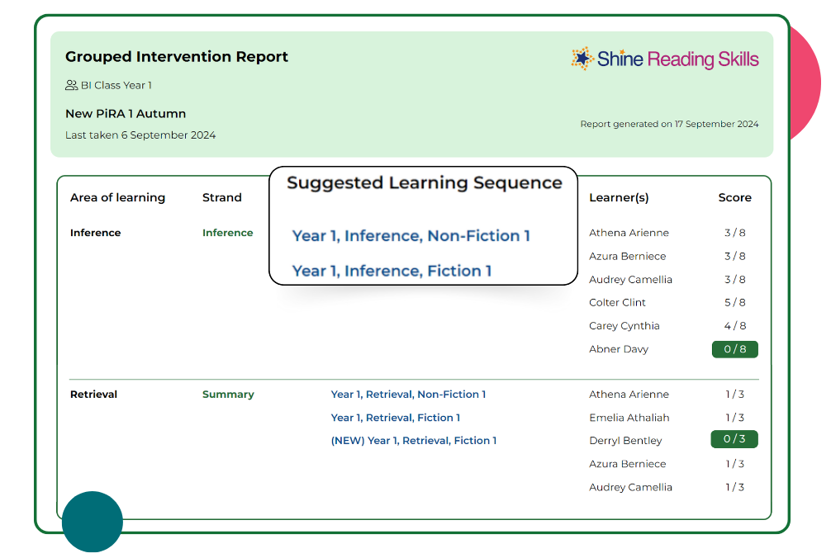This screenshot has height=558, width=830.
Task: Select the BI Class Year 1 label
Action: pyautogui.click(x=116, y=86)
